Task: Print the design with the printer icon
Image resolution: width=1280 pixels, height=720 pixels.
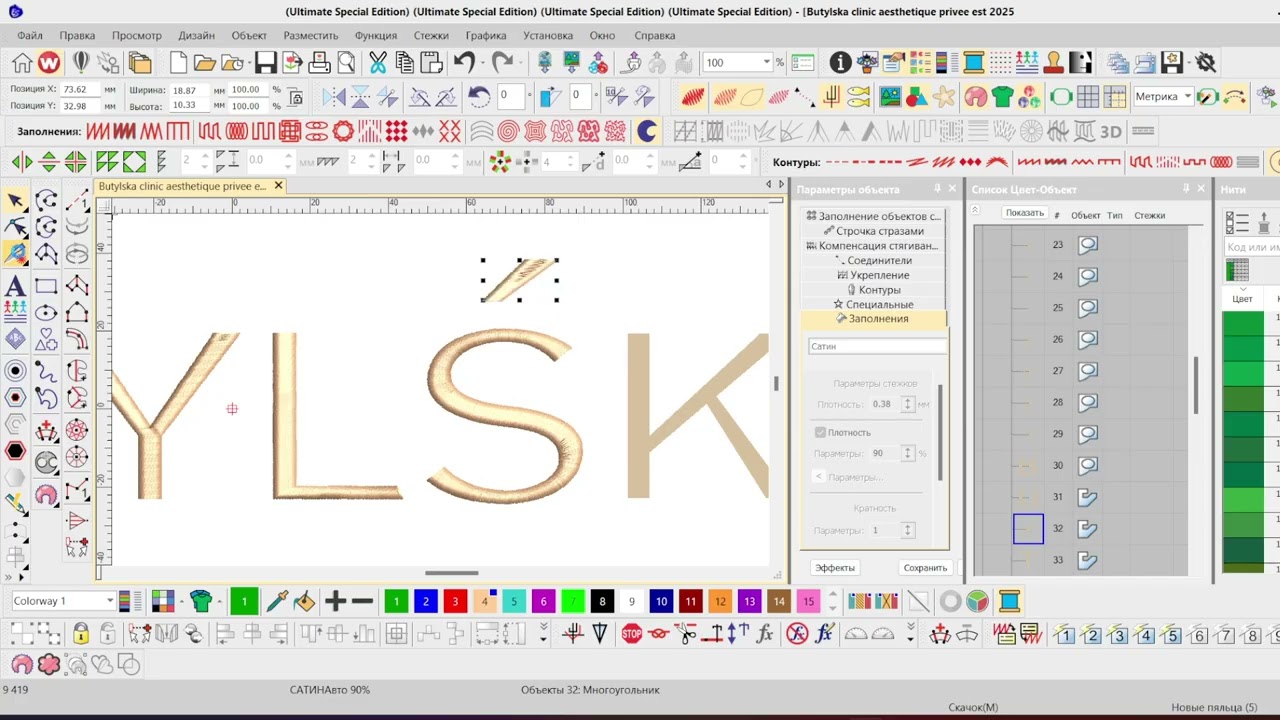Action: point(319,63)
